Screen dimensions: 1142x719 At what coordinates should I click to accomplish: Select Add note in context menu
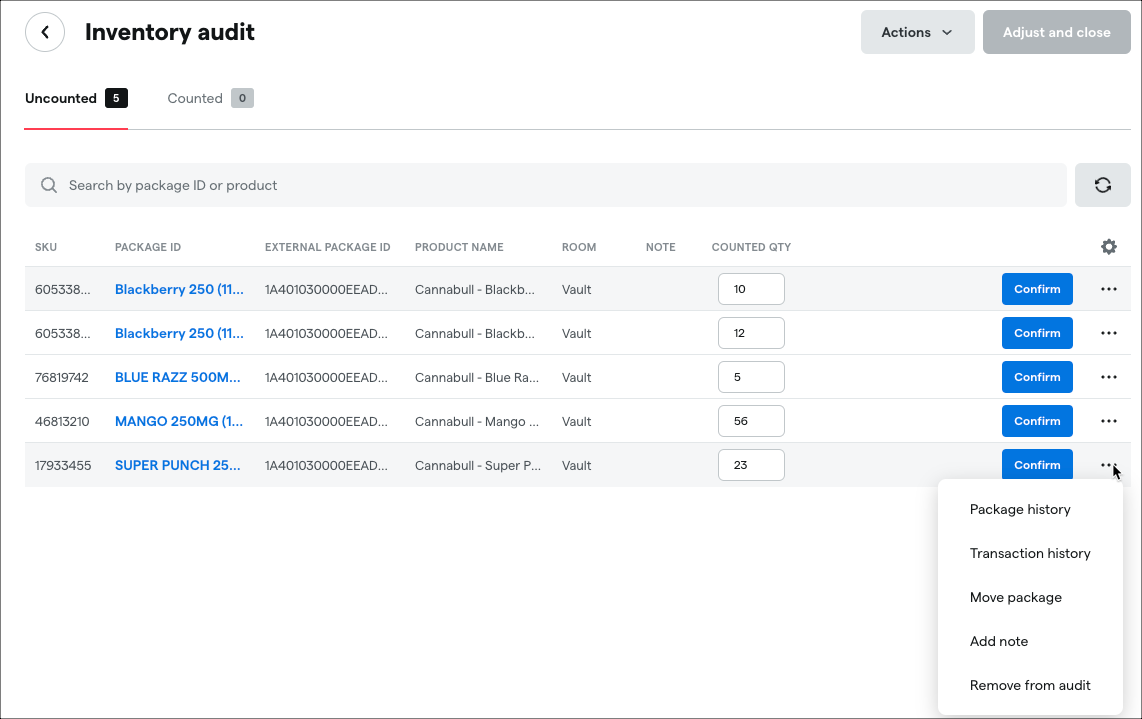(x=998, y=641)
